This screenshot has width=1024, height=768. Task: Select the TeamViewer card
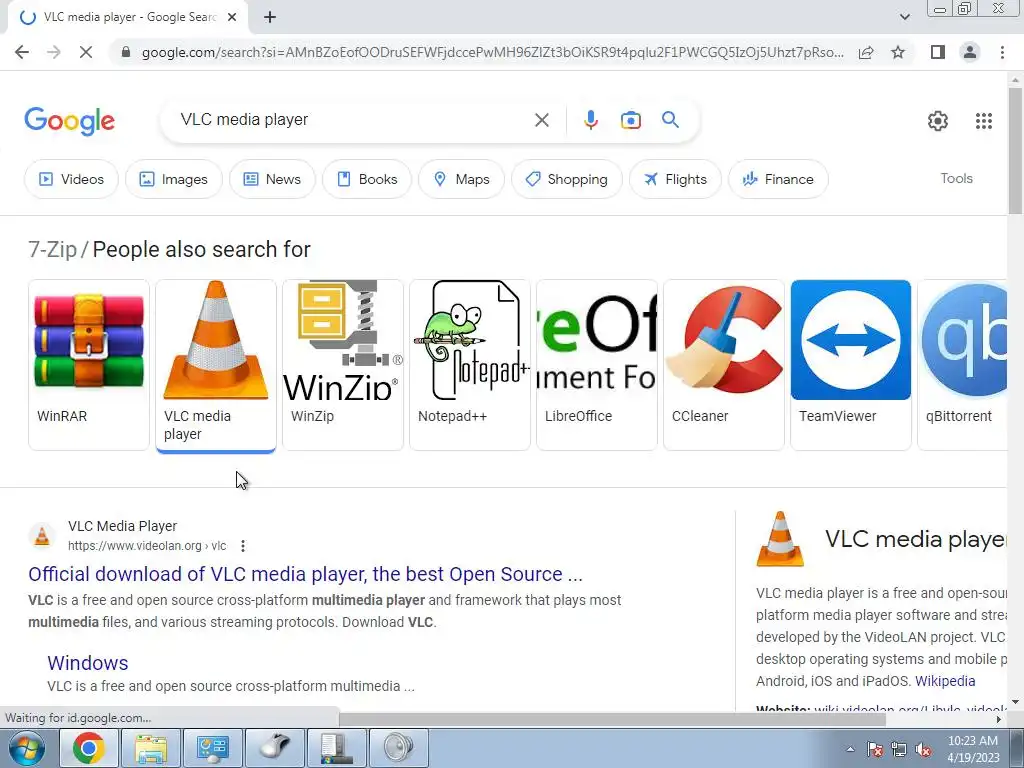[x=850, y=365]
